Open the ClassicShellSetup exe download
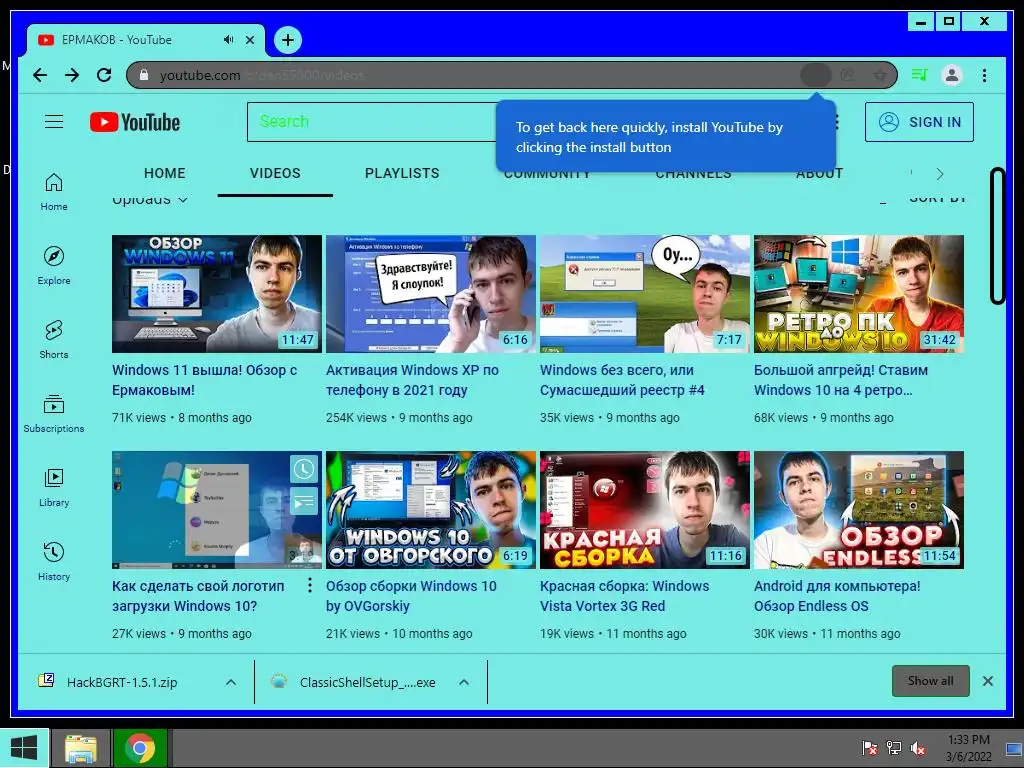 (368, 682)
